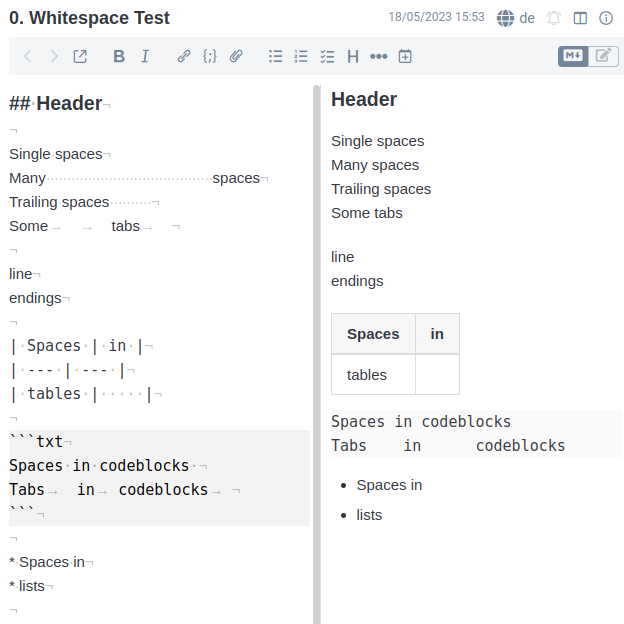
Task: Insert date and time
Action: point(405,56)
